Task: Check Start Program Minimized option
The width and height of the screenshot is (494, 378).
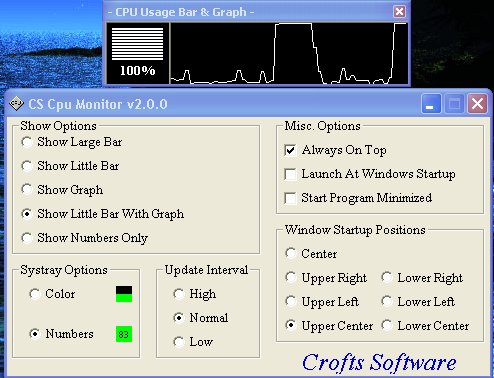Action: tap(290, 198)
